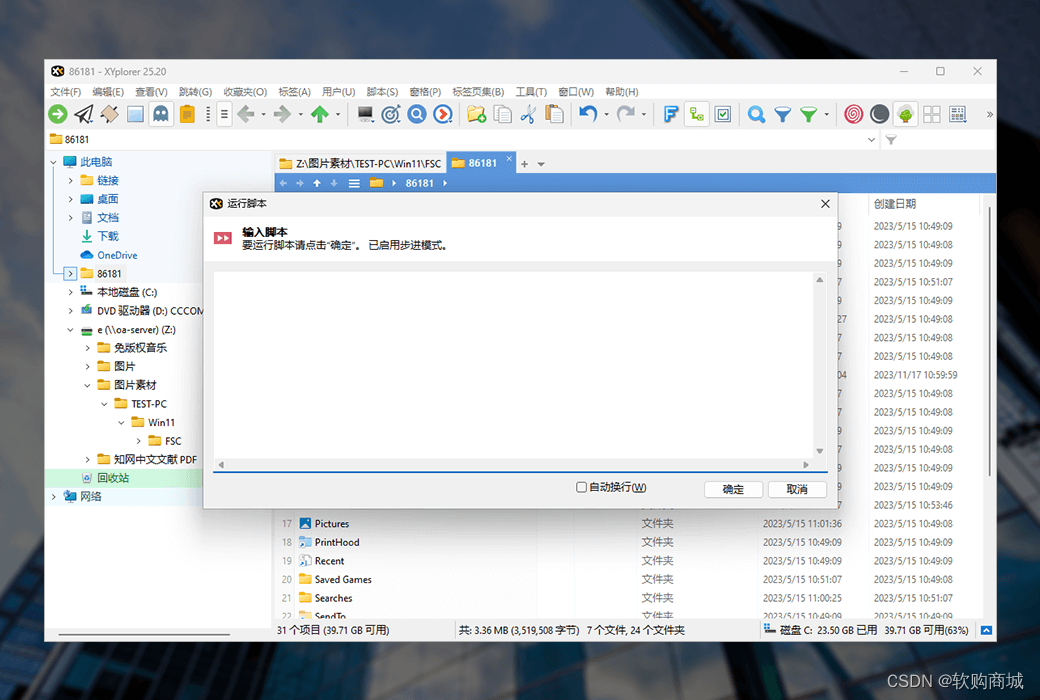Click the script box scroll down arrow
This screenshot has width=1040, height=700.
coord(820,451)
